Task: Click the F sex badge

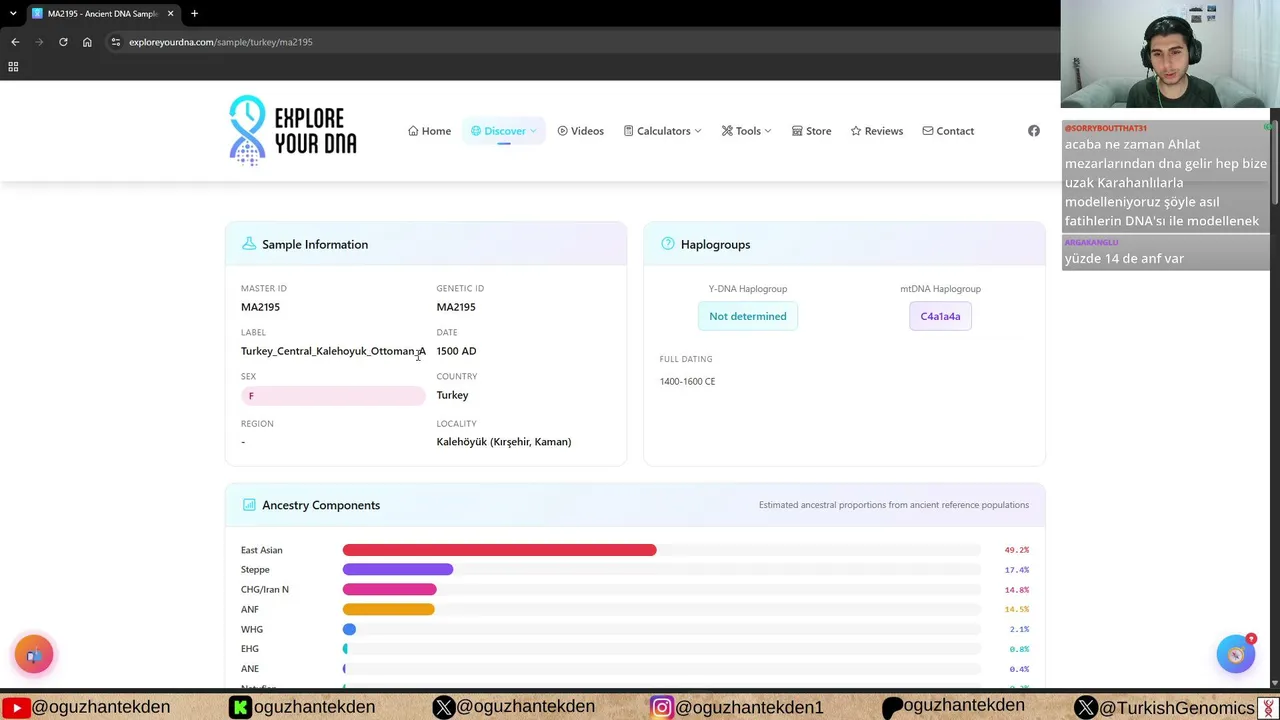Action: pos(333,396)
